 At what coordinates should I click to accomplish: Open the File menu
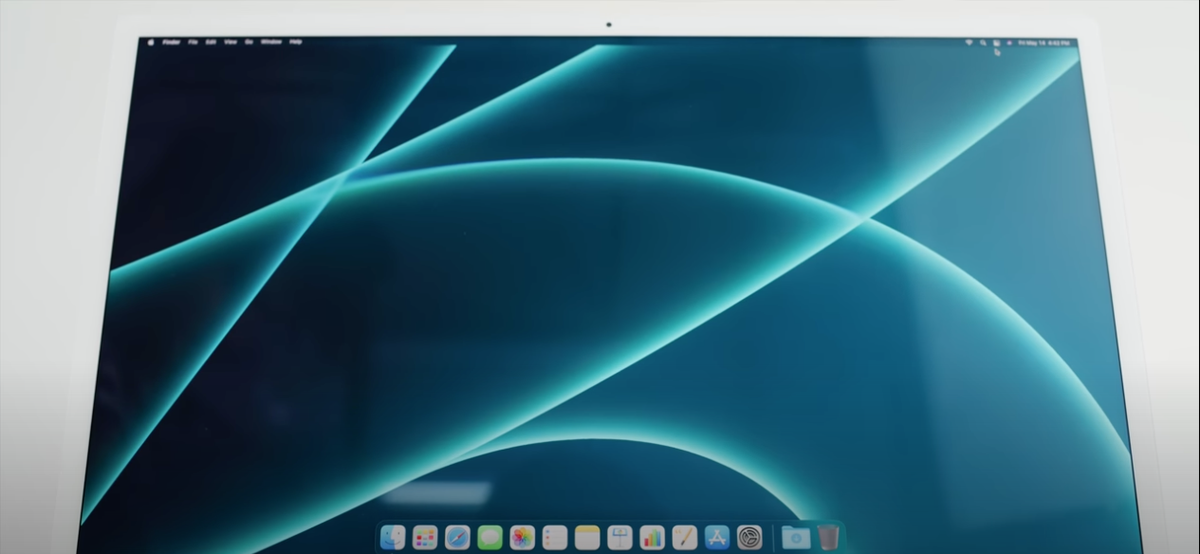(195, 42)
